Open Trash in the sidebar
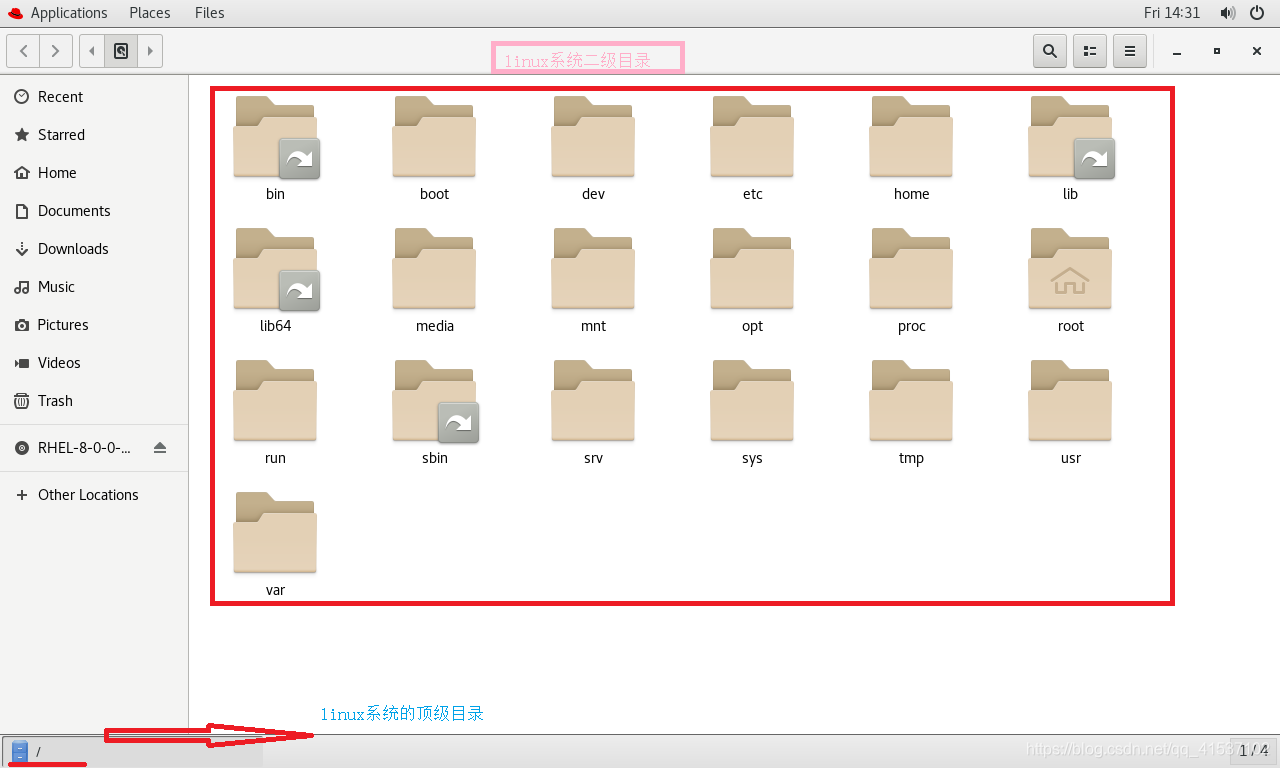The image size is (1280, 768). point(94,401)
